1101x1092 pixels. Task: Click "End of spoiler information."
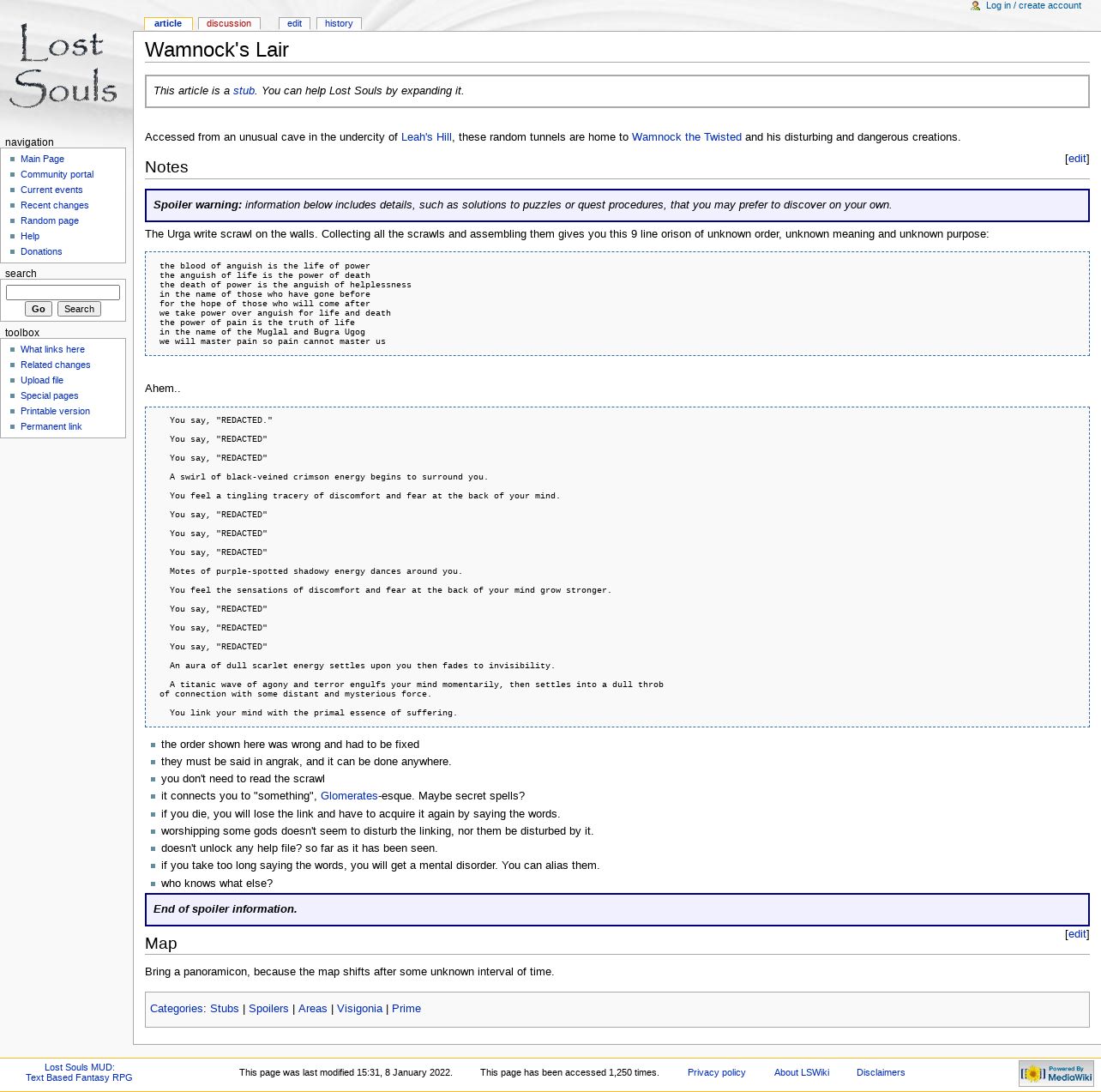pyautogui.click(x=226, y=909)
